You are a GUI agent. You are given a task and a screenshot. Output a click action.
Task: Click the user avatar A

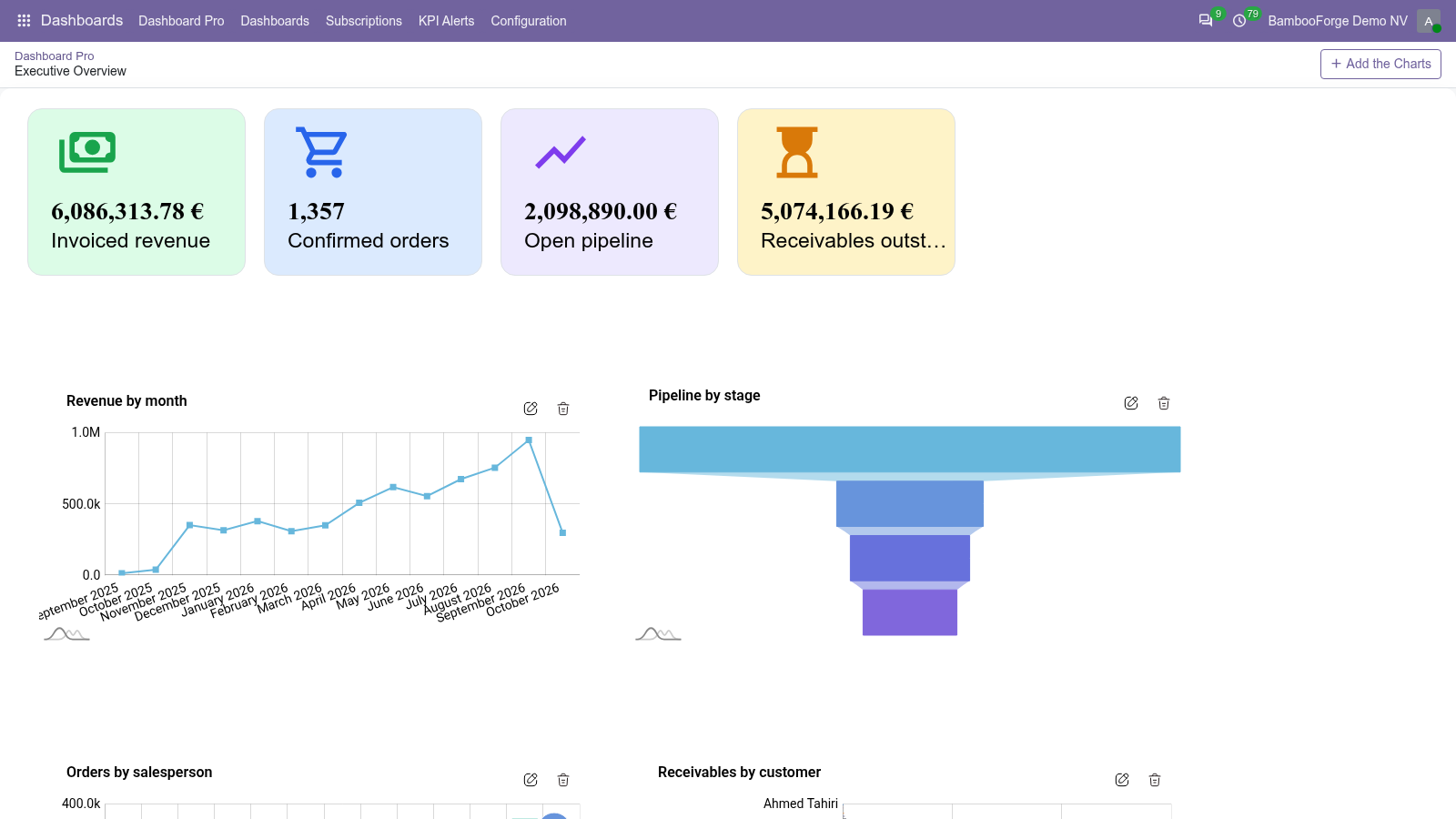pyautogui.click(x=1429, y=21)
